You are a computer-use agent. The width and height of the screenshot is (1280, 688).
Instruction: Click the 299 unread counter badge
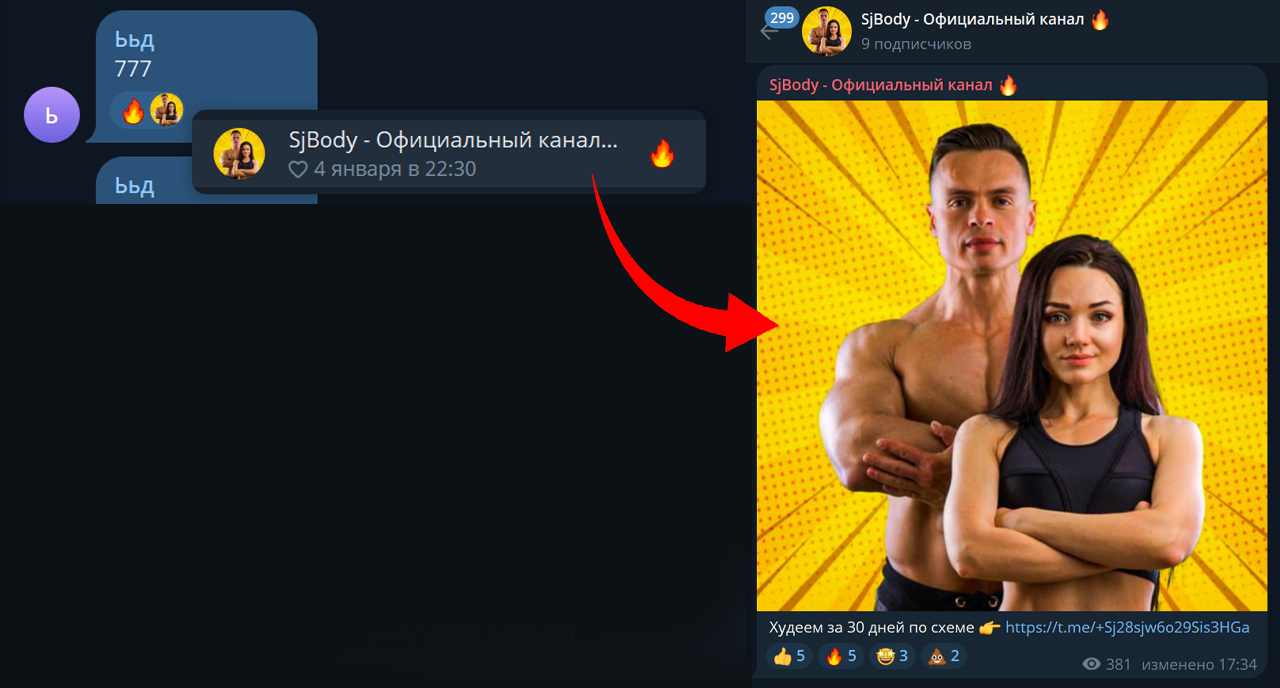(781, 17)
